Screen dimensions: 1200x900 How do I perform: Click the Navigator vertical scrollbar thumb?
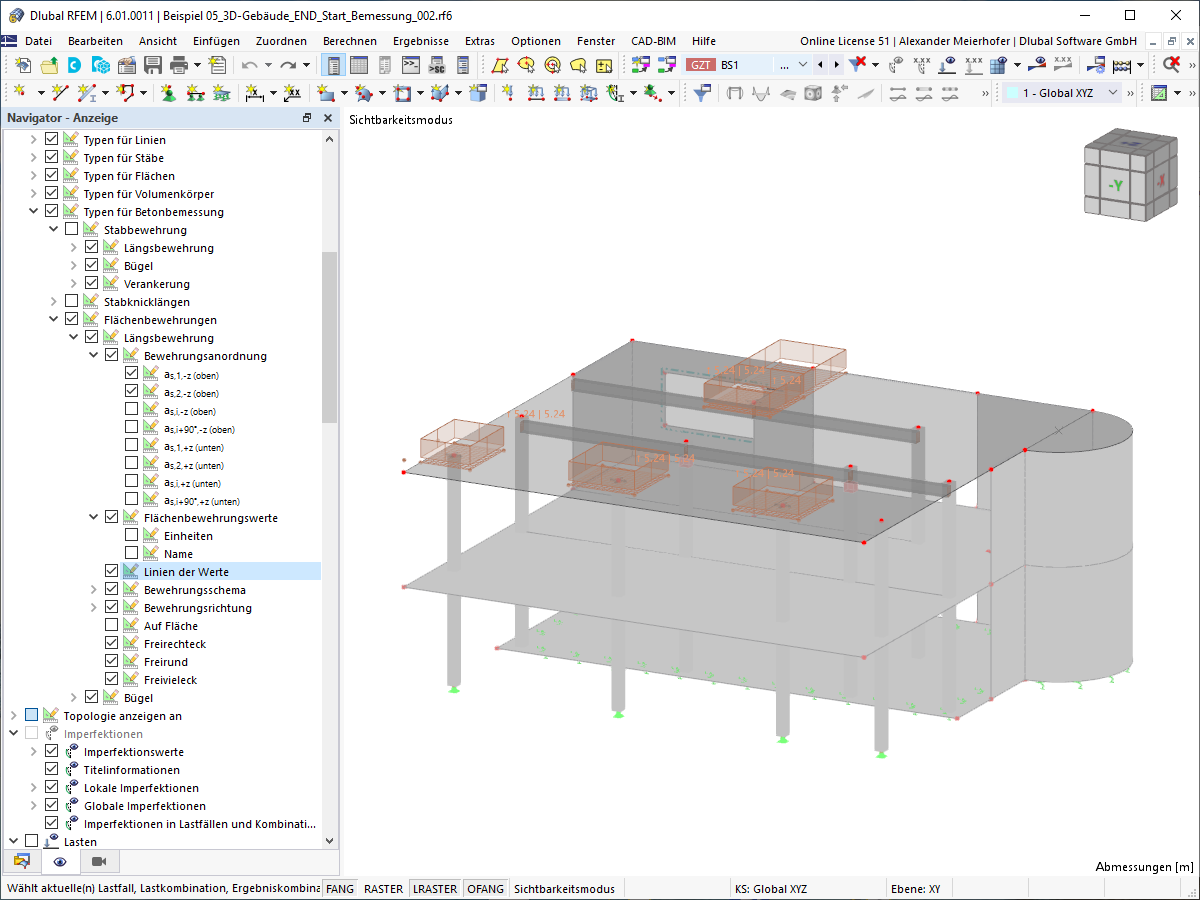(330, 338)
